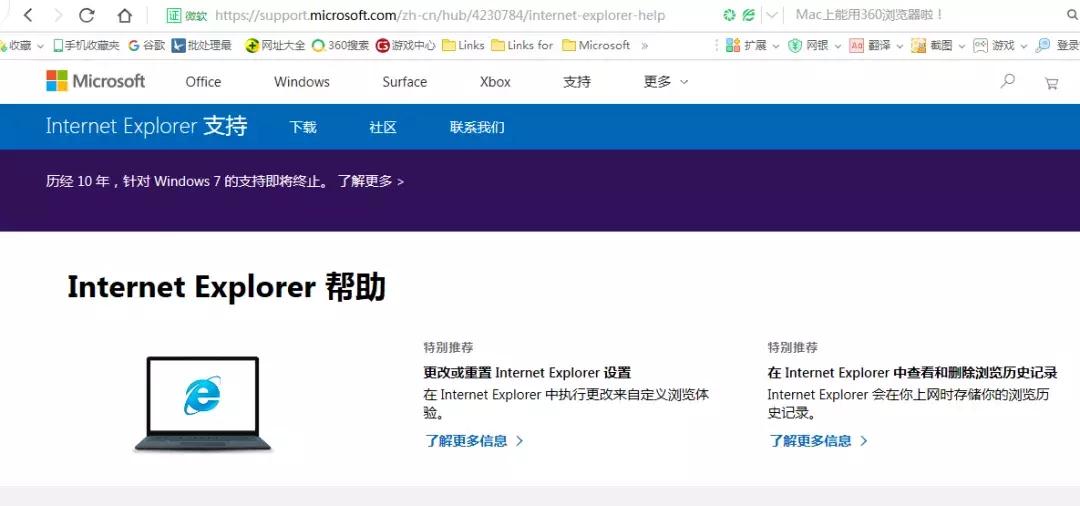Open the Xbox menu item
Screen dimensions: 1080x506
495,82
